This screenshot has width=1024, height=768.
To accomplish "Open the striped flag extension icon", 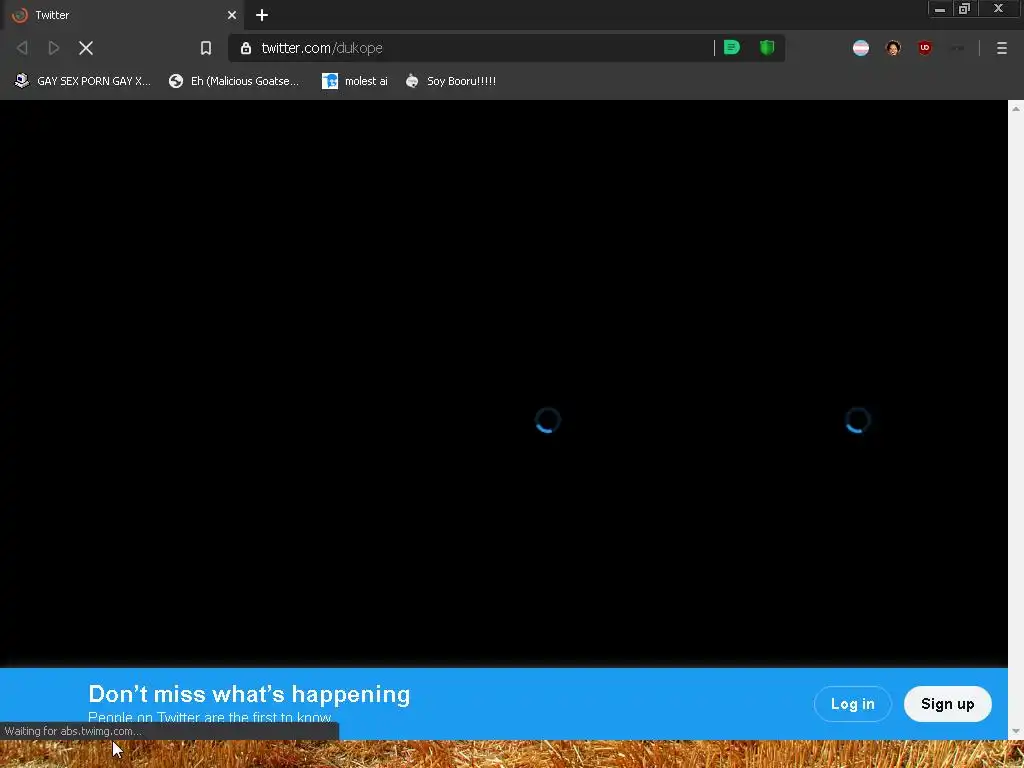I will click(x=861, y=48).
